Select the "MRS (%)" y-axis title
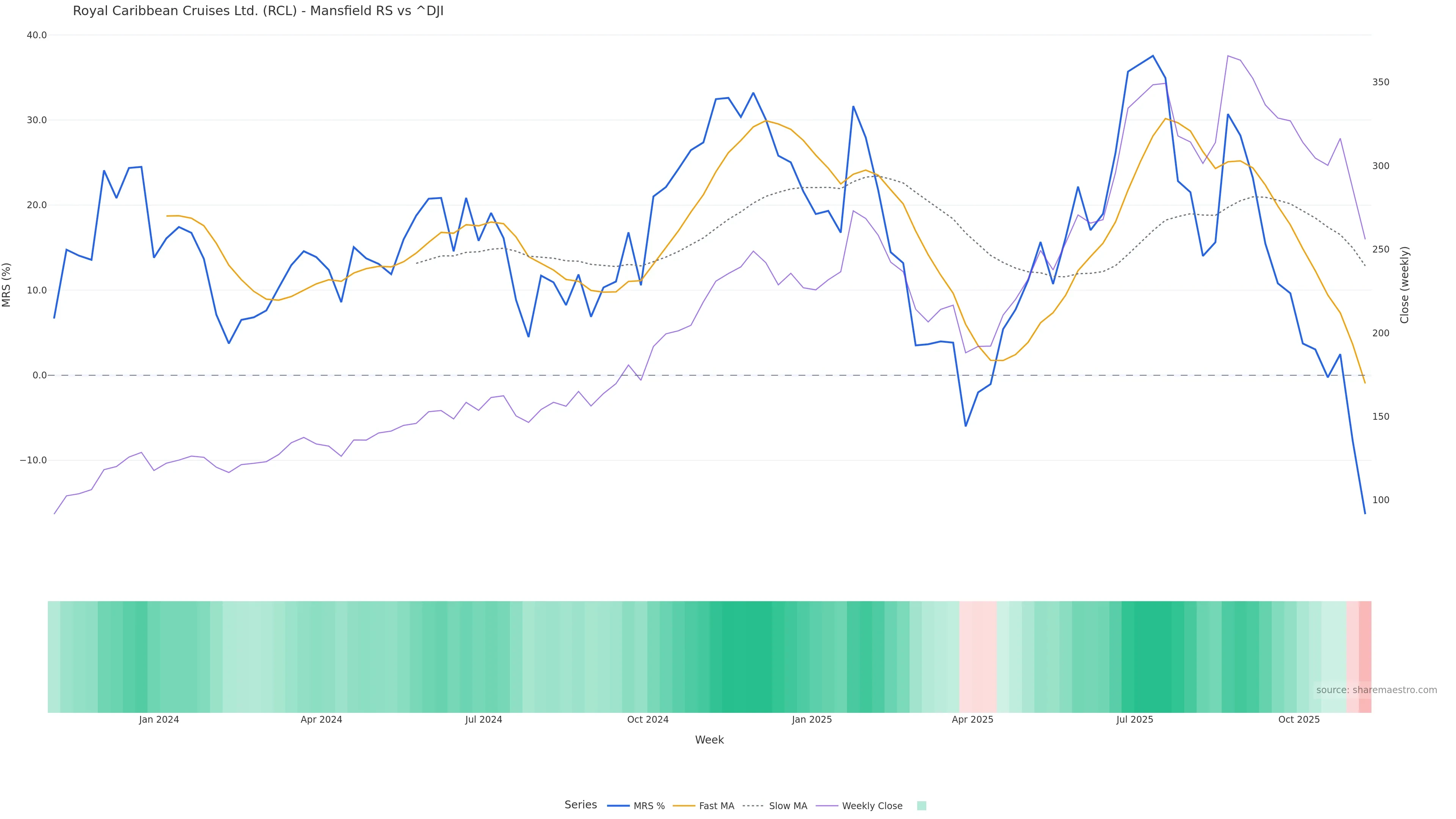This screenshot has width=1456, height=819. (x=7, y=285)
